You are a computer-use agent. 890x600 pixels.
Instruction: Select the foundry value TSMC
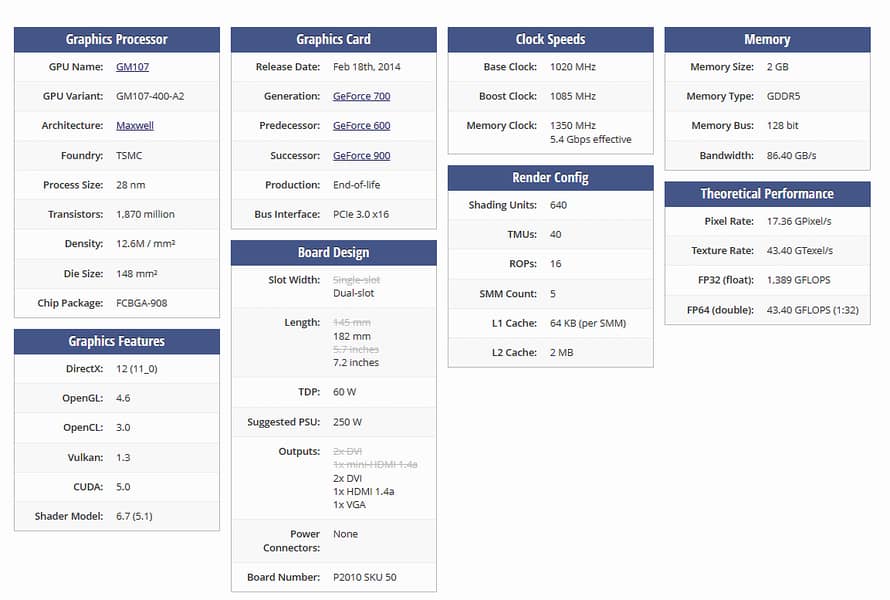(x=129, y=155)
